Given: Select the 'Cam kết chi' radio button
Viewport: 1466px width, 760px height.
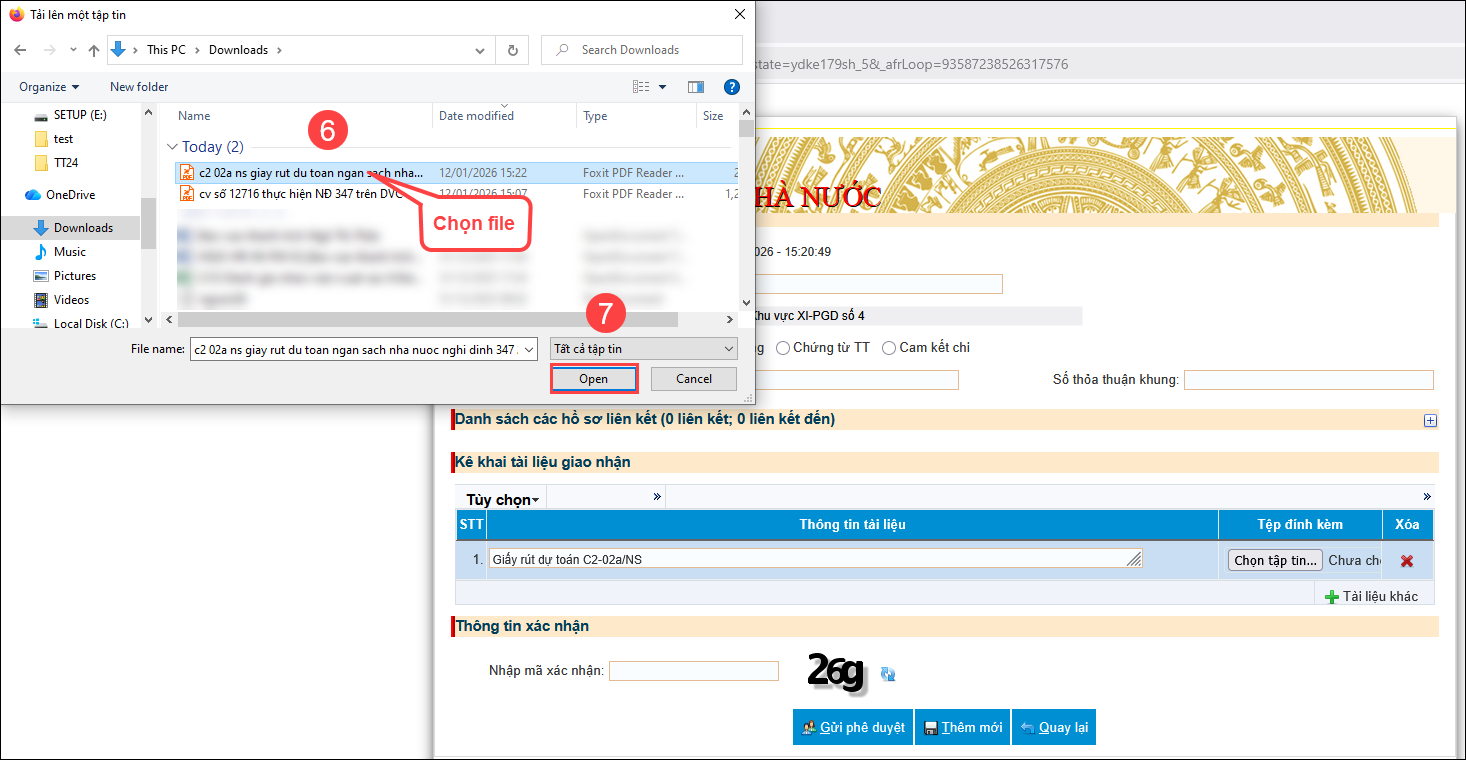Looking at the screenshot, I should click(889, 348).
